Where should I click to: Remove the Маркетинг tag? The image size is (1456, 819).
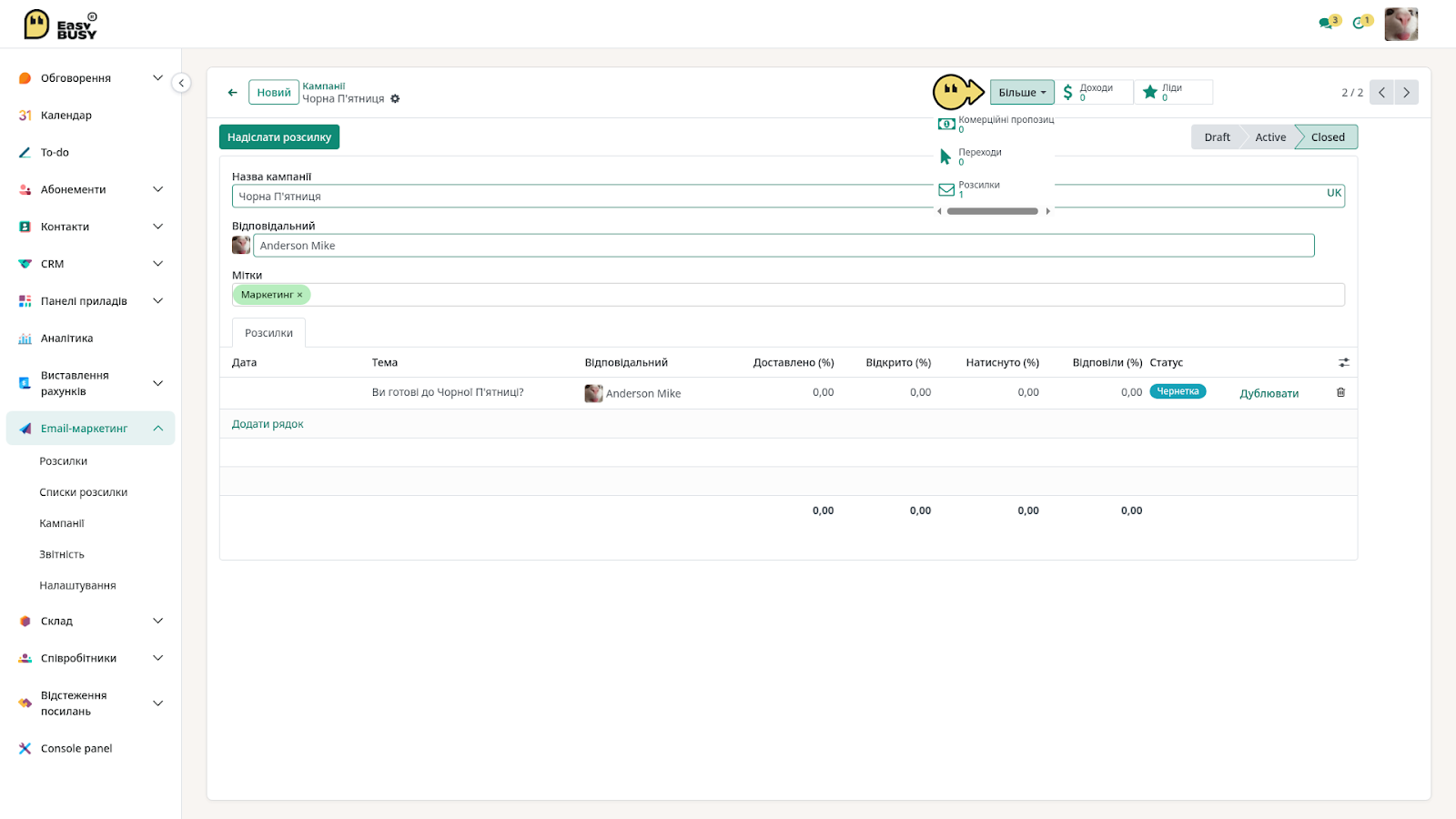[299, 295]
